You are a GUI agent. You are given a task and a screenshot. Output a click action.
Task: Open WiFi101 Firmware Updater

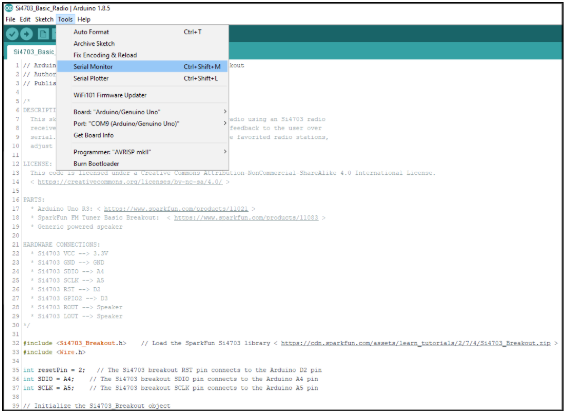143,95
